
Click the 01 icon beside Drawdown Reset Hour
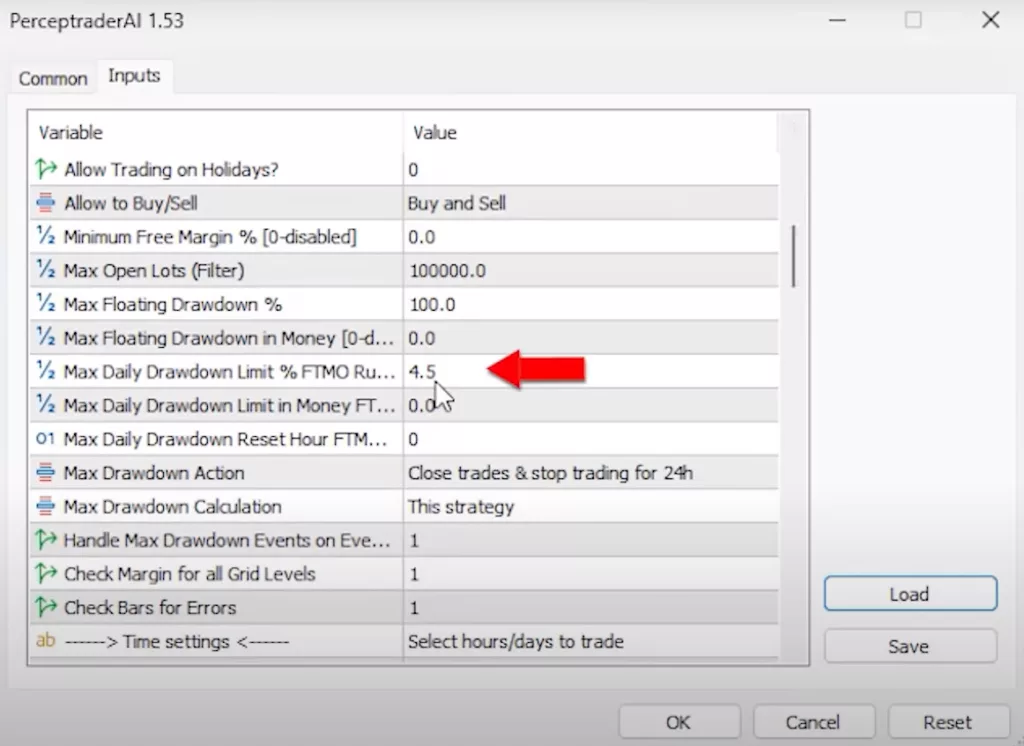pyautogui.click(x=46, y=439)
